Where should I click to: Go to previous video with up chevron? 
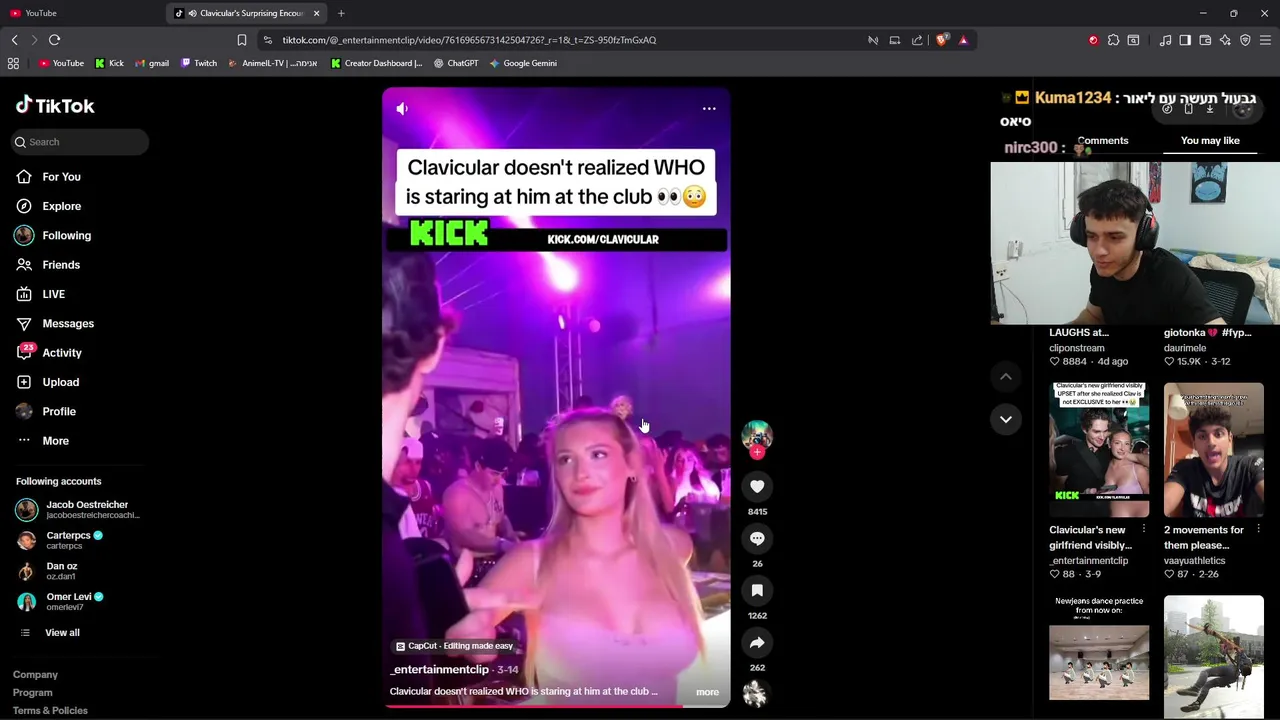coord(1006,376)
